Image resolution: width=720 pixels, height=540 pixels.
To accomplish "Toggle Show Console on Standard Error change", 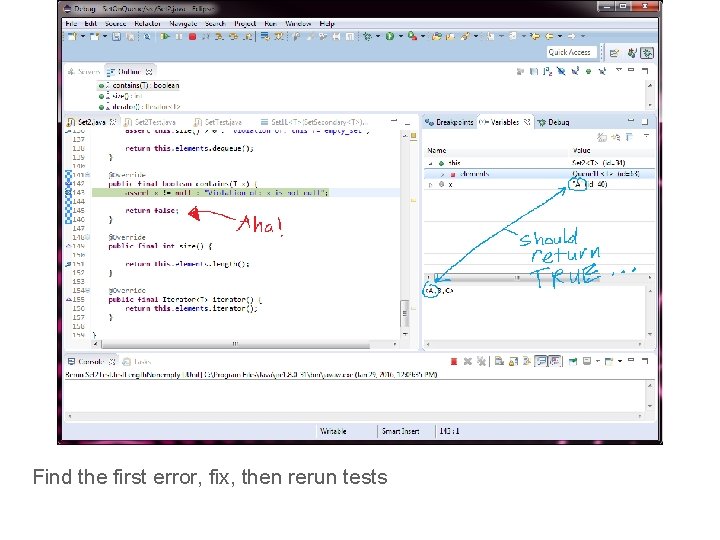I will tap(555, 361).
